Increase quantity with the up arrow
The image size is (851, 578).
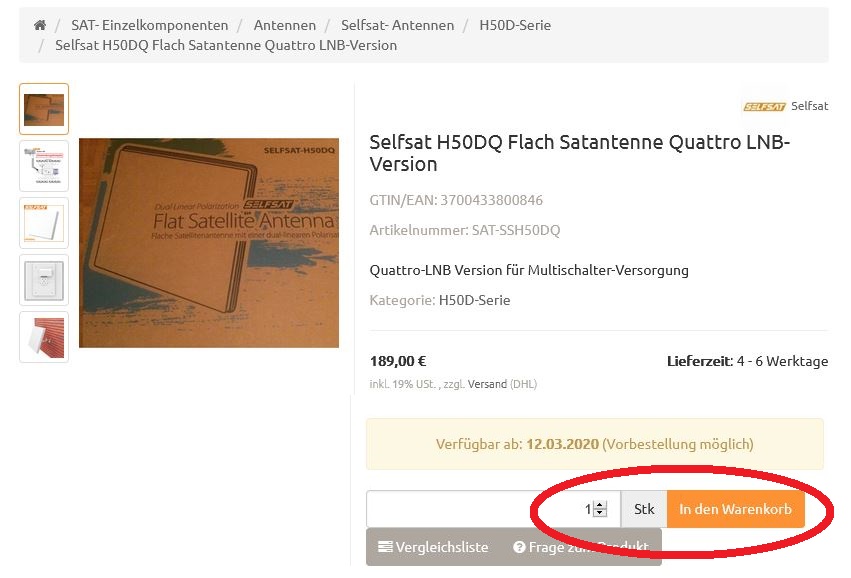tap(600, 505)
